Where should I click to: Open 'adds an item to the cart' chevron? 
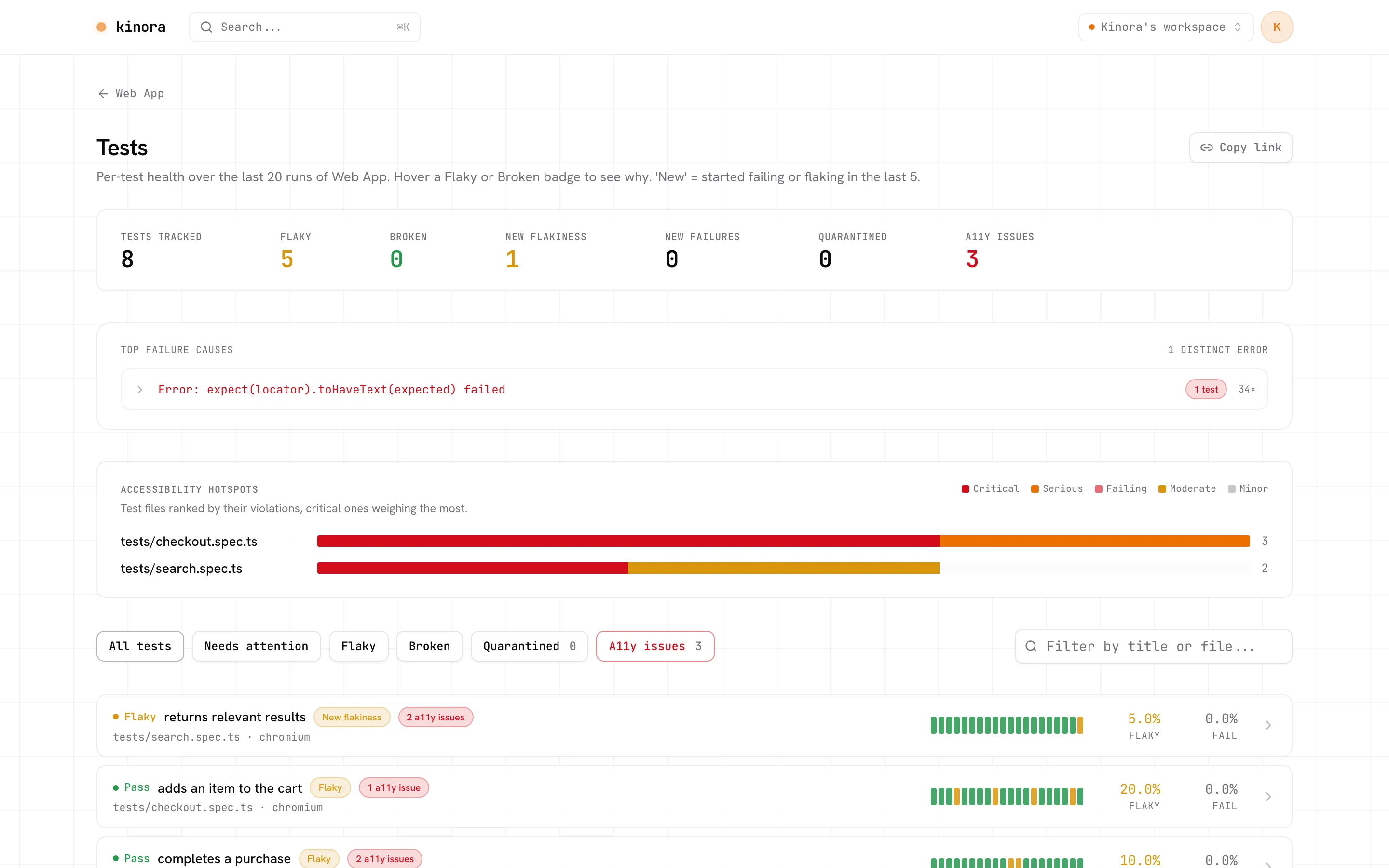coord(1268,797)
